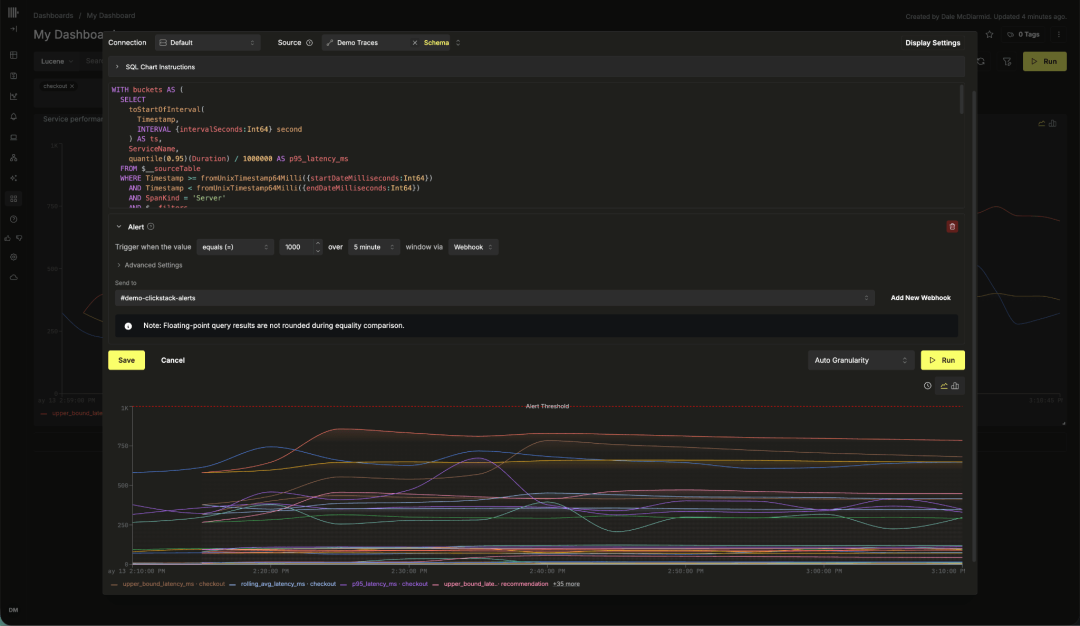This screenshot has width=1080, height=626.
Task: Open the Webhook channel dropdown
Action: tap(472, 247)
